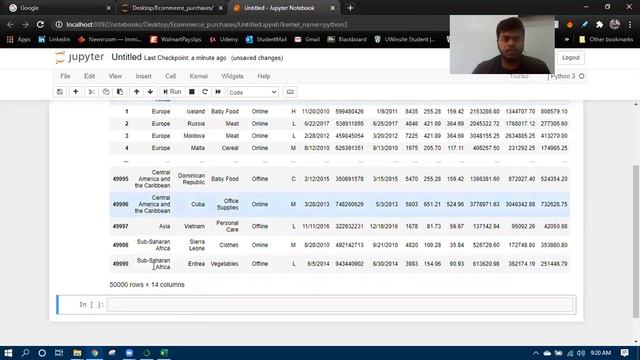Open the command palette keyboard icon
The image size is (640, 360).
click(290, 92)
